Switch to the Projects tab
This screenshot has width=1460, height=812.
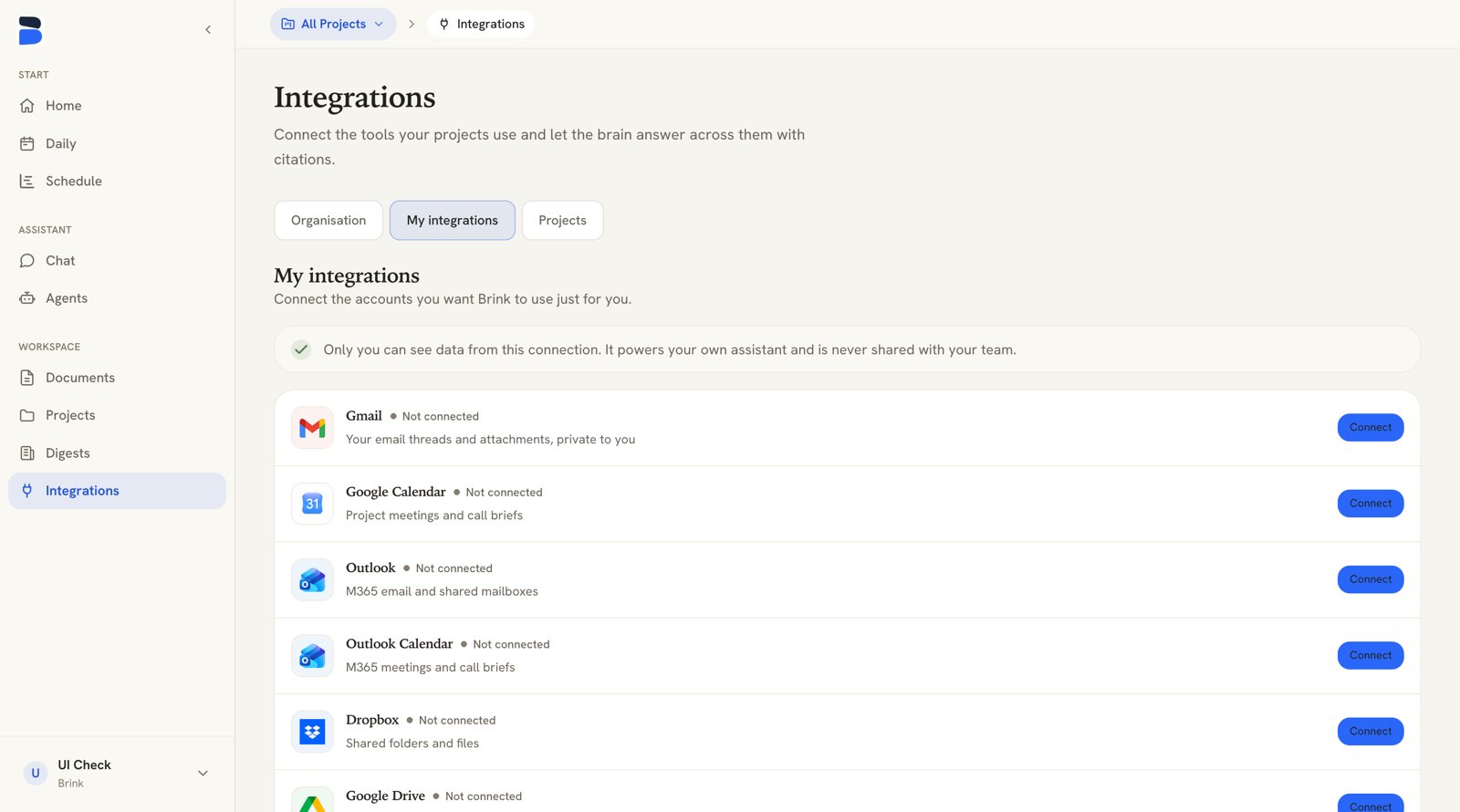coord(562,221)
